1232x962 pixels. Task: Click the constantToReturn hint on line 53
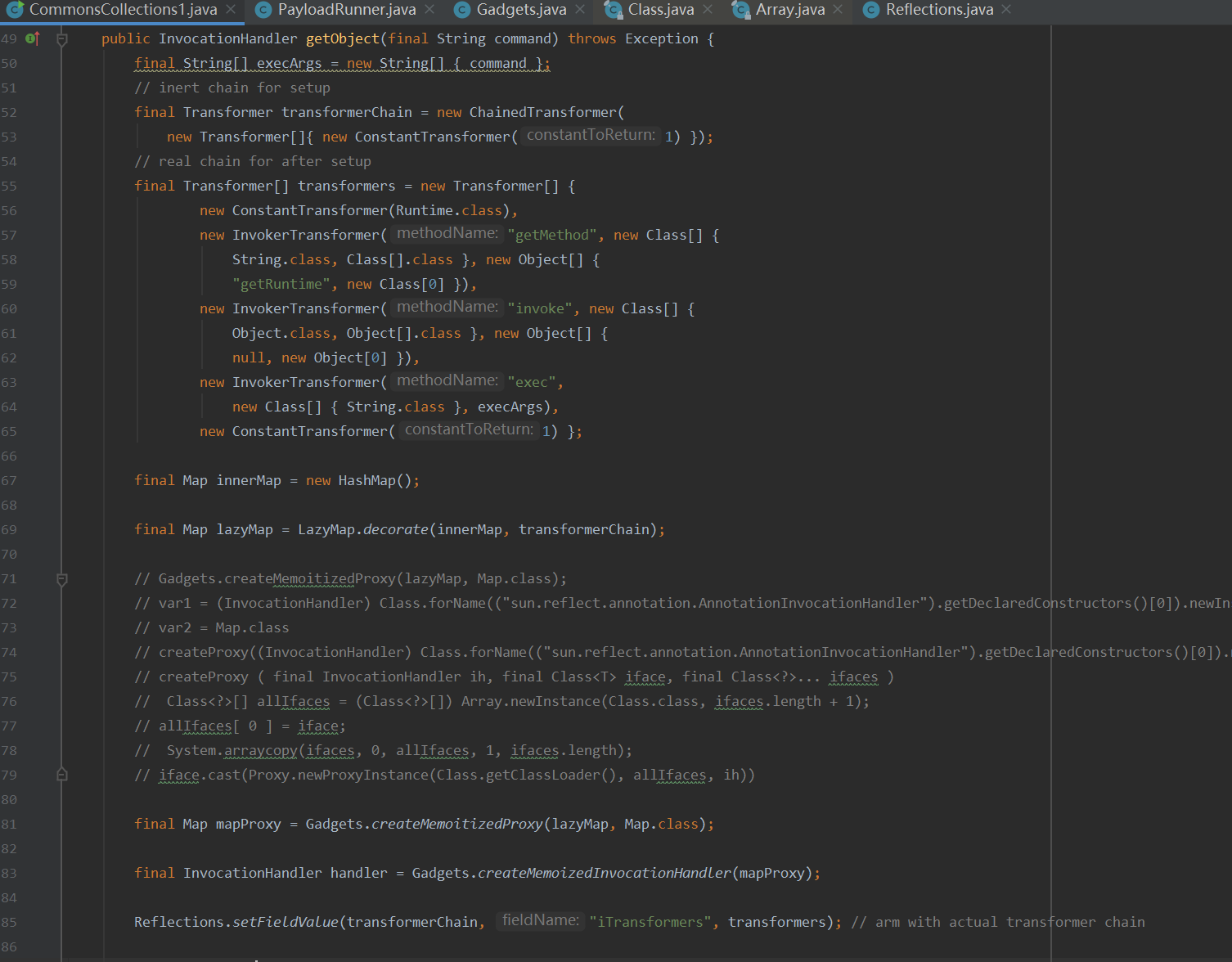click(x=591, y=135)
